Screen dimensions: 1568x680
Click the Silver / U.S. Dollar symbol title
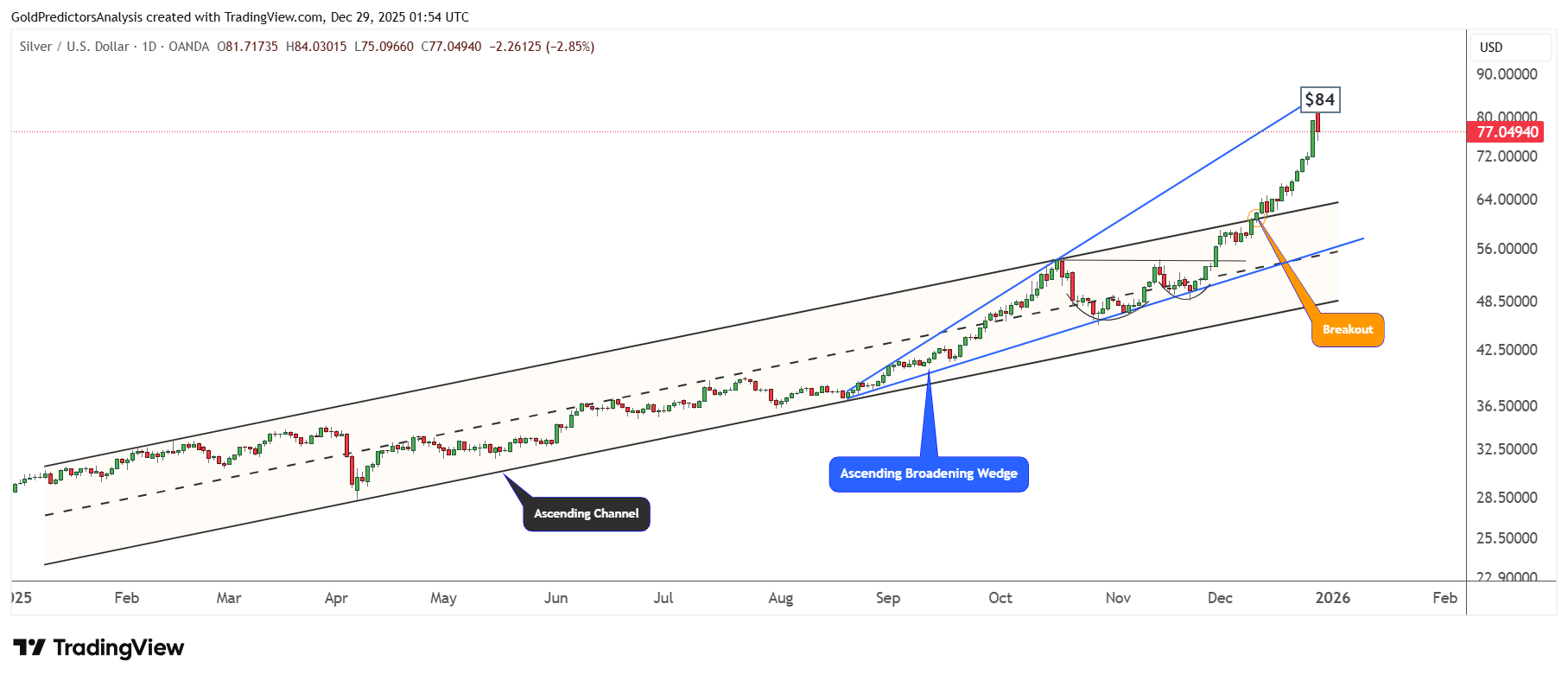point(74,47)
